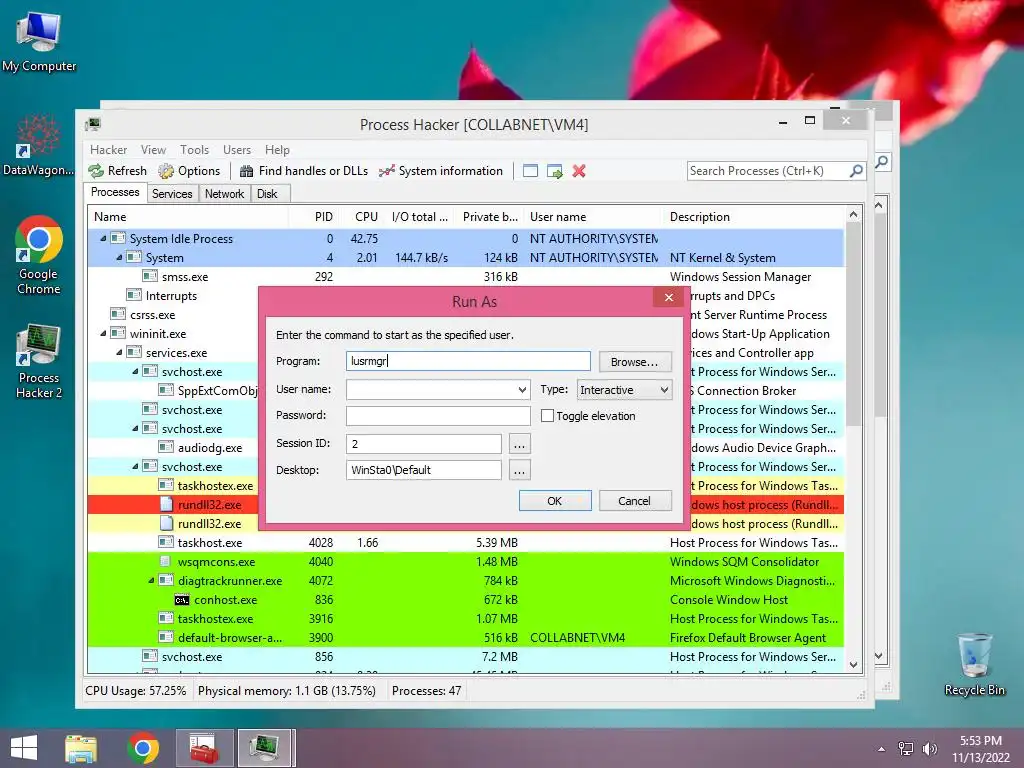Open Chrome from the taskbar
Image resolution: width=1024 pixels, height=768 pixels.
(143, 748)
